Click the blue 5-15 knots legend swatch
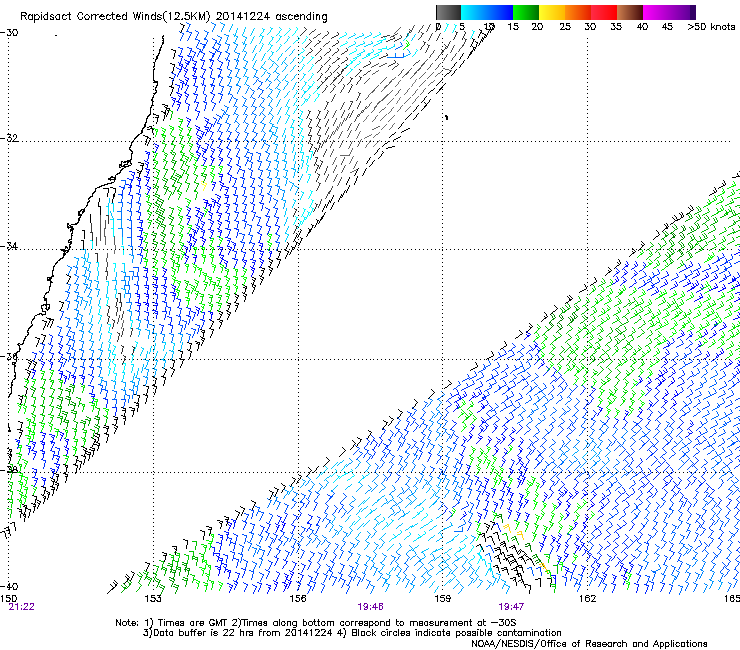Image resolution: width=740 pixels, height=650 pixels. 487,12
